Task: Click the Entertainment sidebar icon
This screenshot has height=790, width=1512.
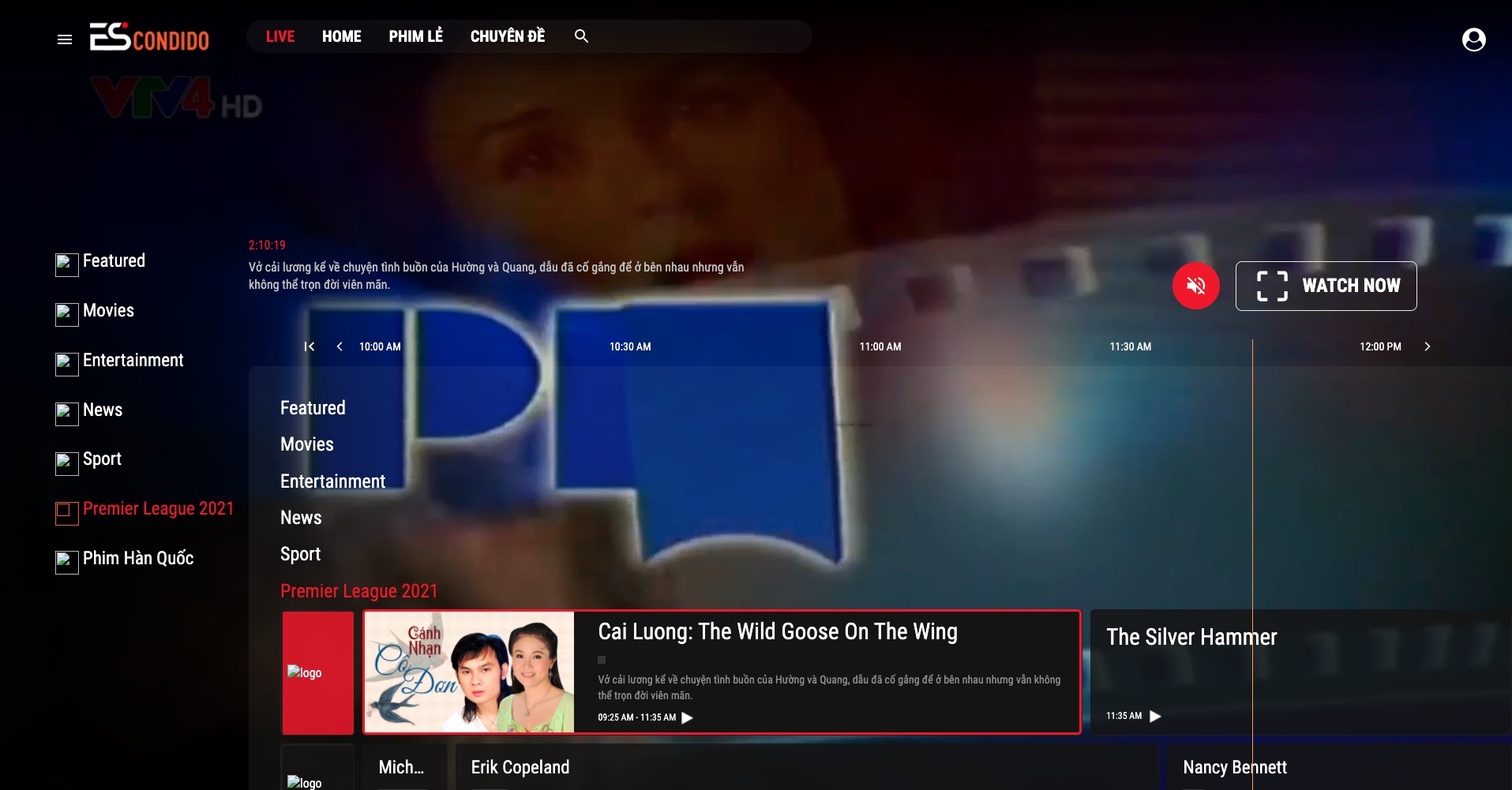Action: [x=66, y=365]
